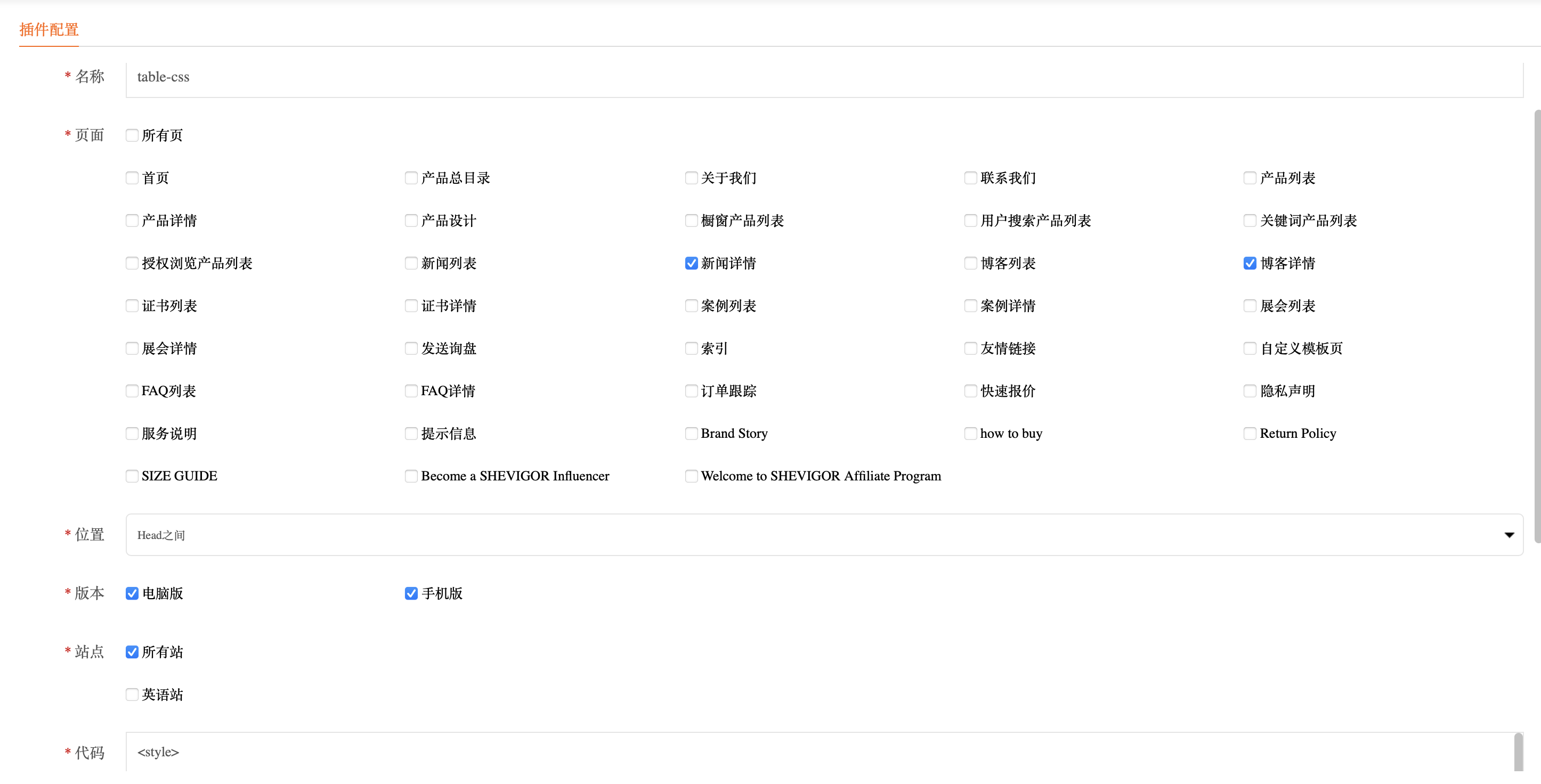Enable Become a SHEVIGOR Influencer checkbox

click(411, 476)
